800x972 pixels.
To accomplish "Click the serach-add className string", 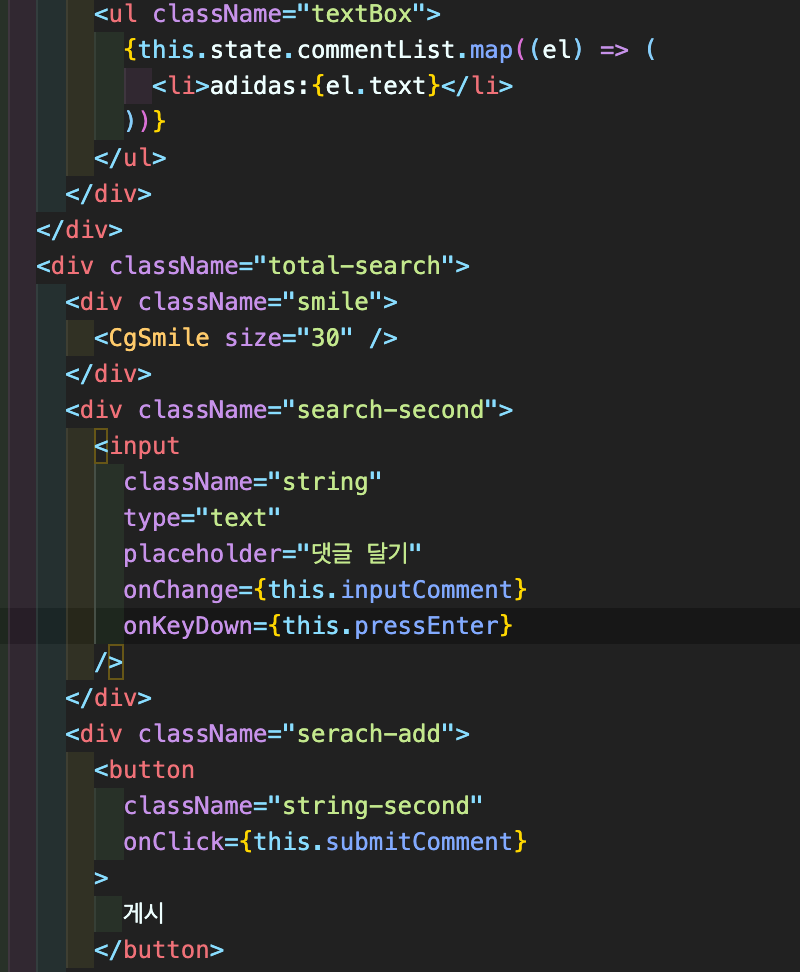I will (369, 734).
